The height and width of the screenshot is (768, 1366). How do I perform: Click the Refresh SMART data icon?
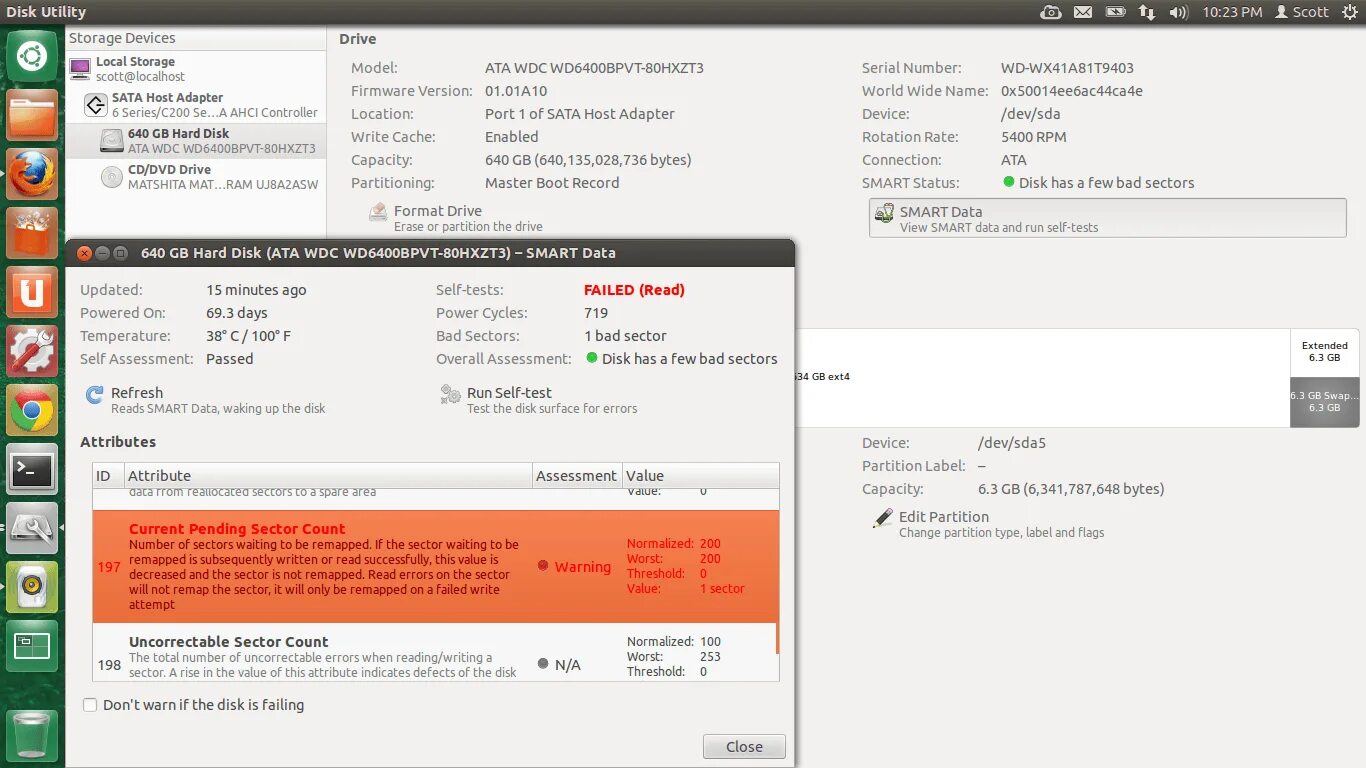tap(95, 395)
